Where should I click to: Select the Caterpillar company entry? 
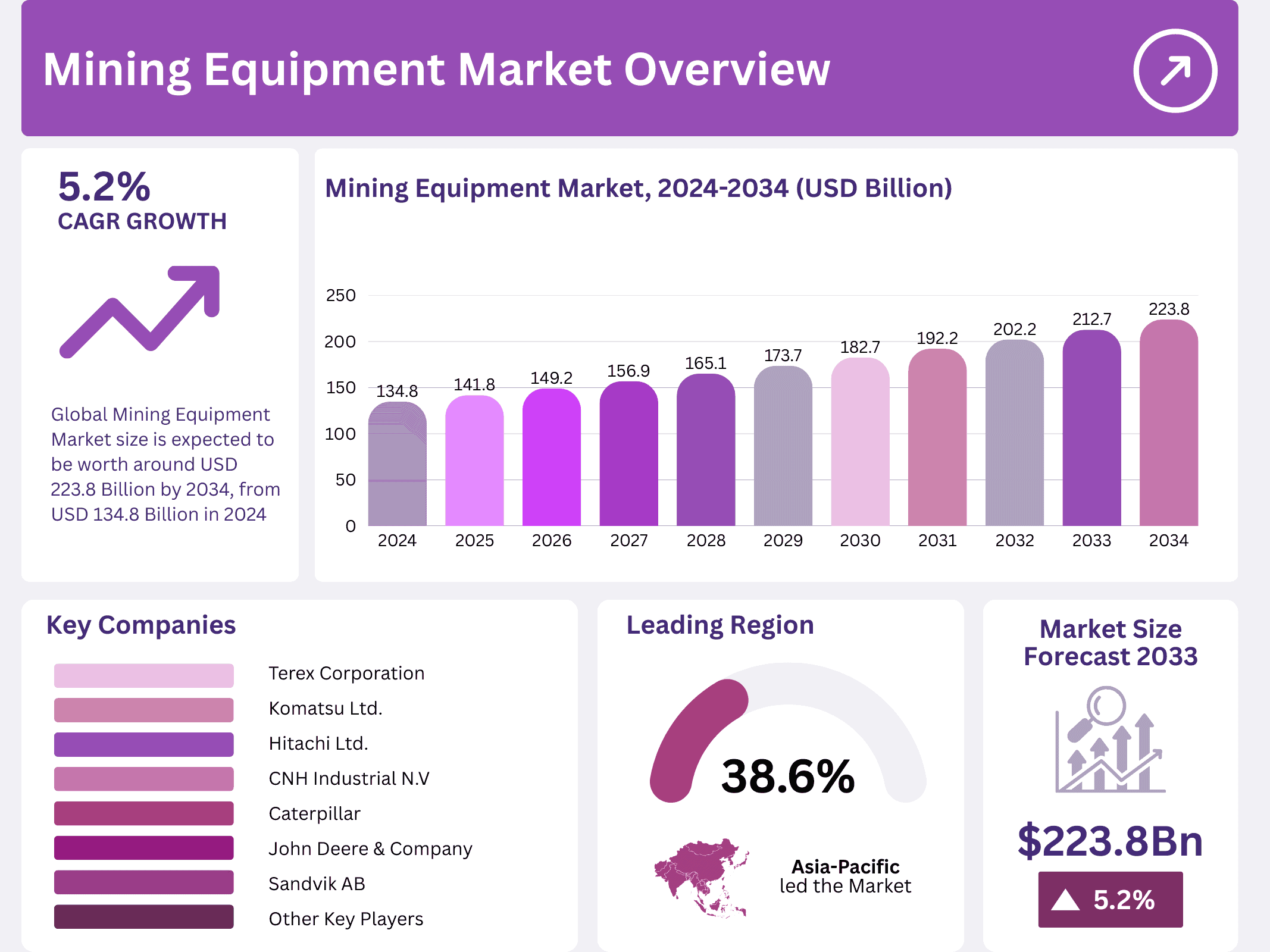coord(314,813)
